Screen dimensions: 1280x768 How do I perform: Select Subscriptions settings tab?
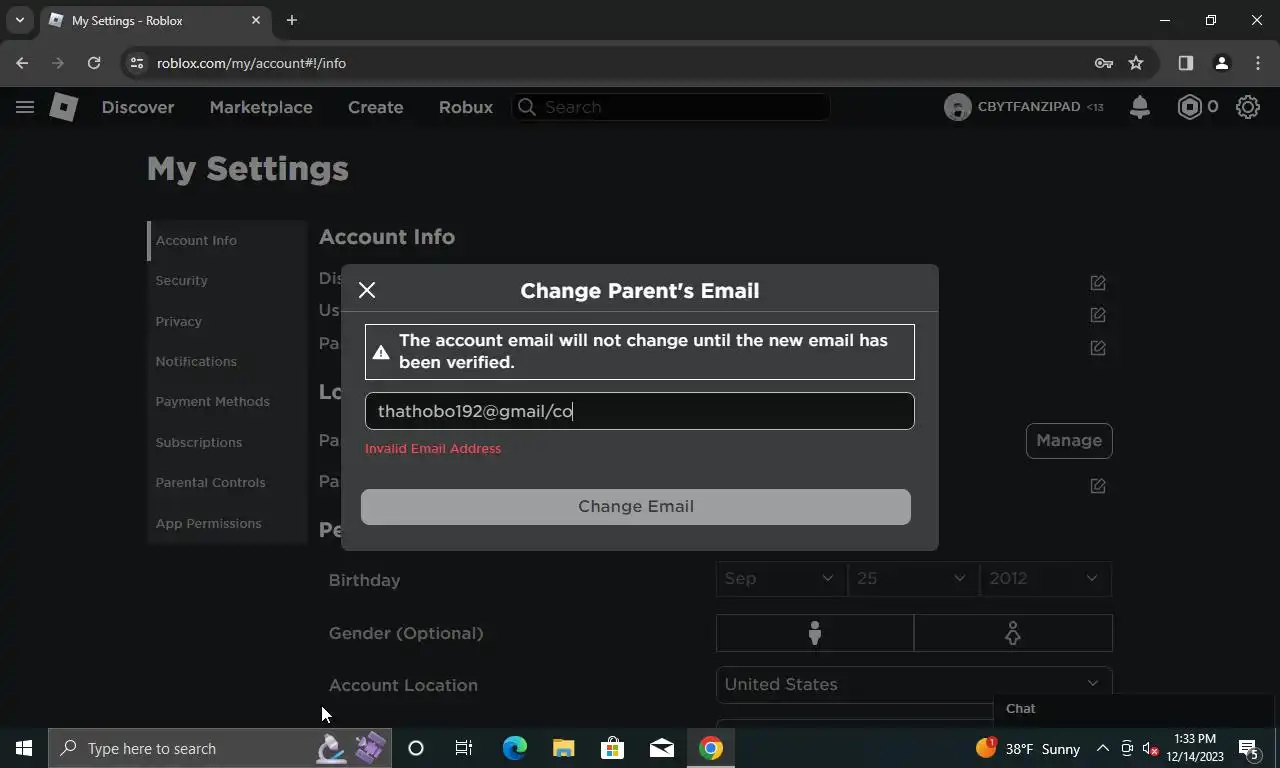tap(227, 442)
